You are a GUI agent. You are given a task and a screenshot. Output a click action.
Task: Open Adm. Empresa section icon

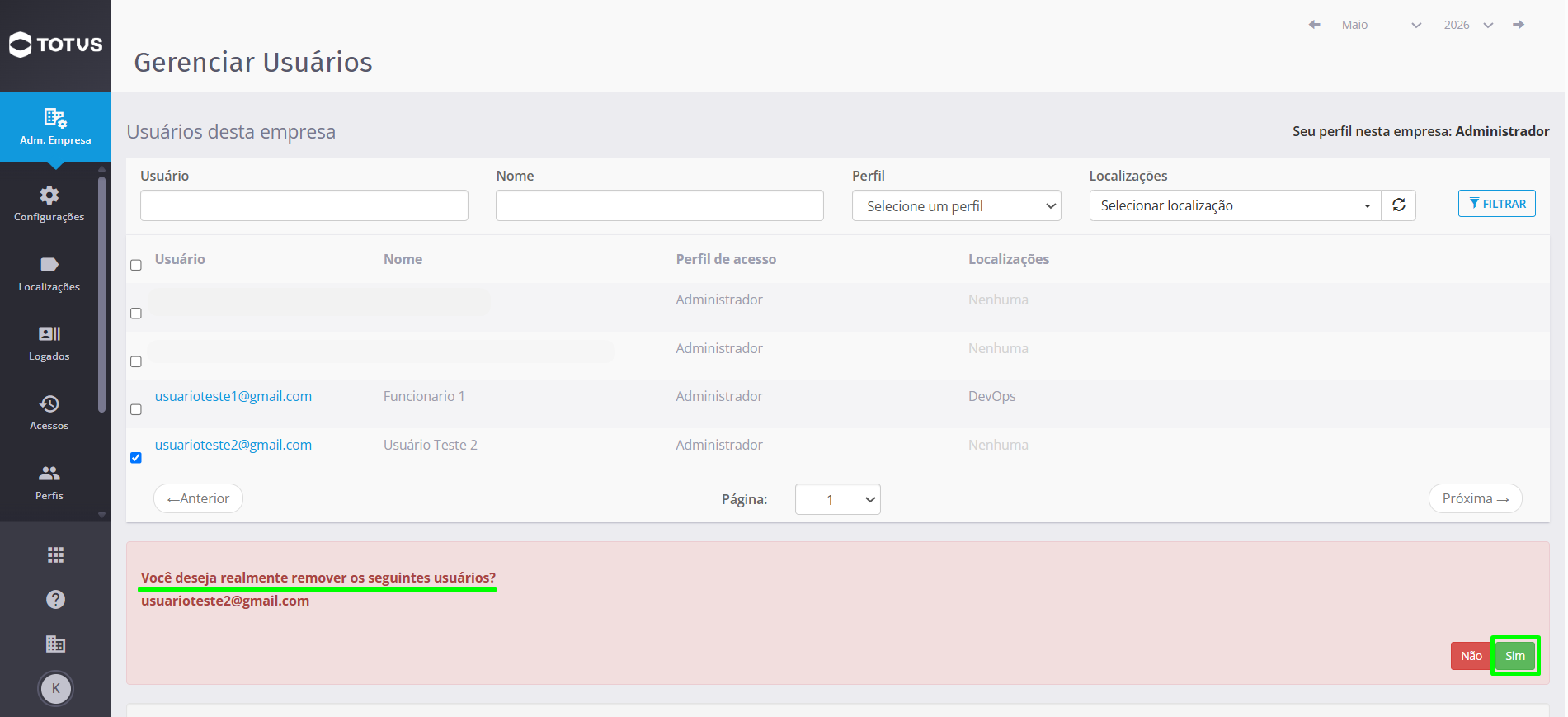pyautogui.click(x=55, y=118)
